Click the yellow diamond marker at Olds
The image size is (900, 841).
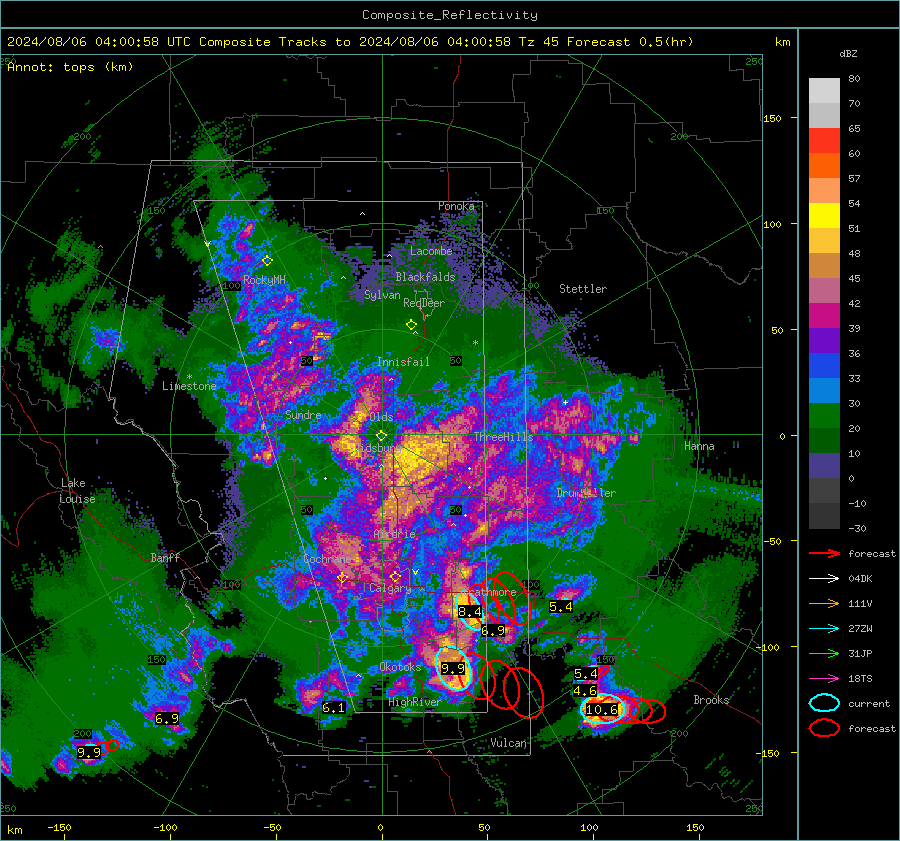(381, 436)
